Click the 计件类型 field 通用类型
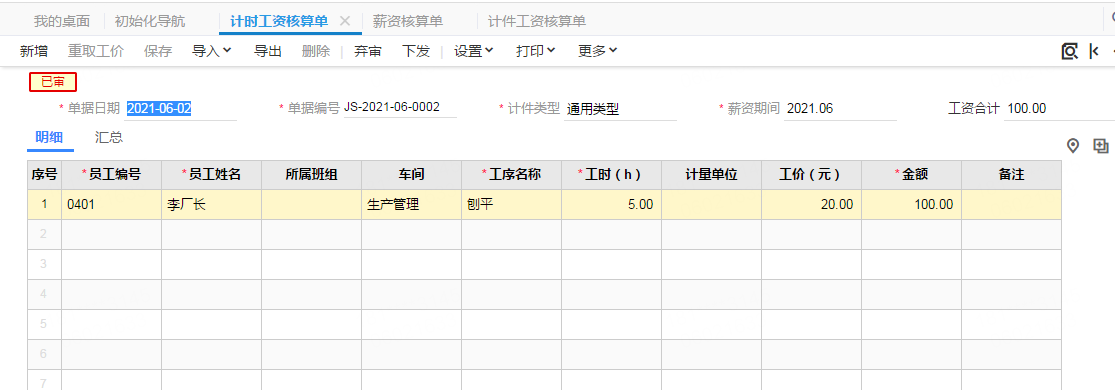This screenshot has width=1115, height=390. tap(620, 109)
